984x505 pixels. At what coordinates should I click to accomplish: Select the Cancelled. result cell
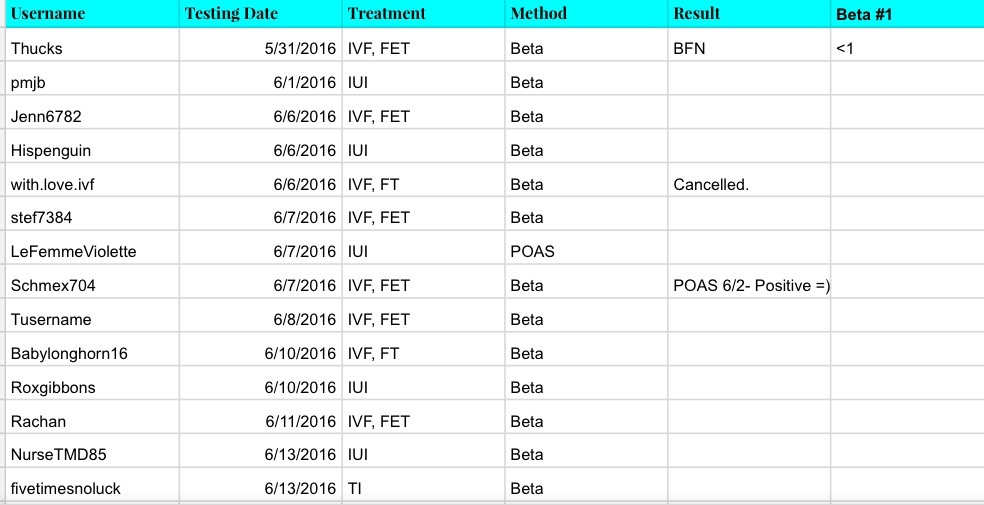[x=711, y=184]
